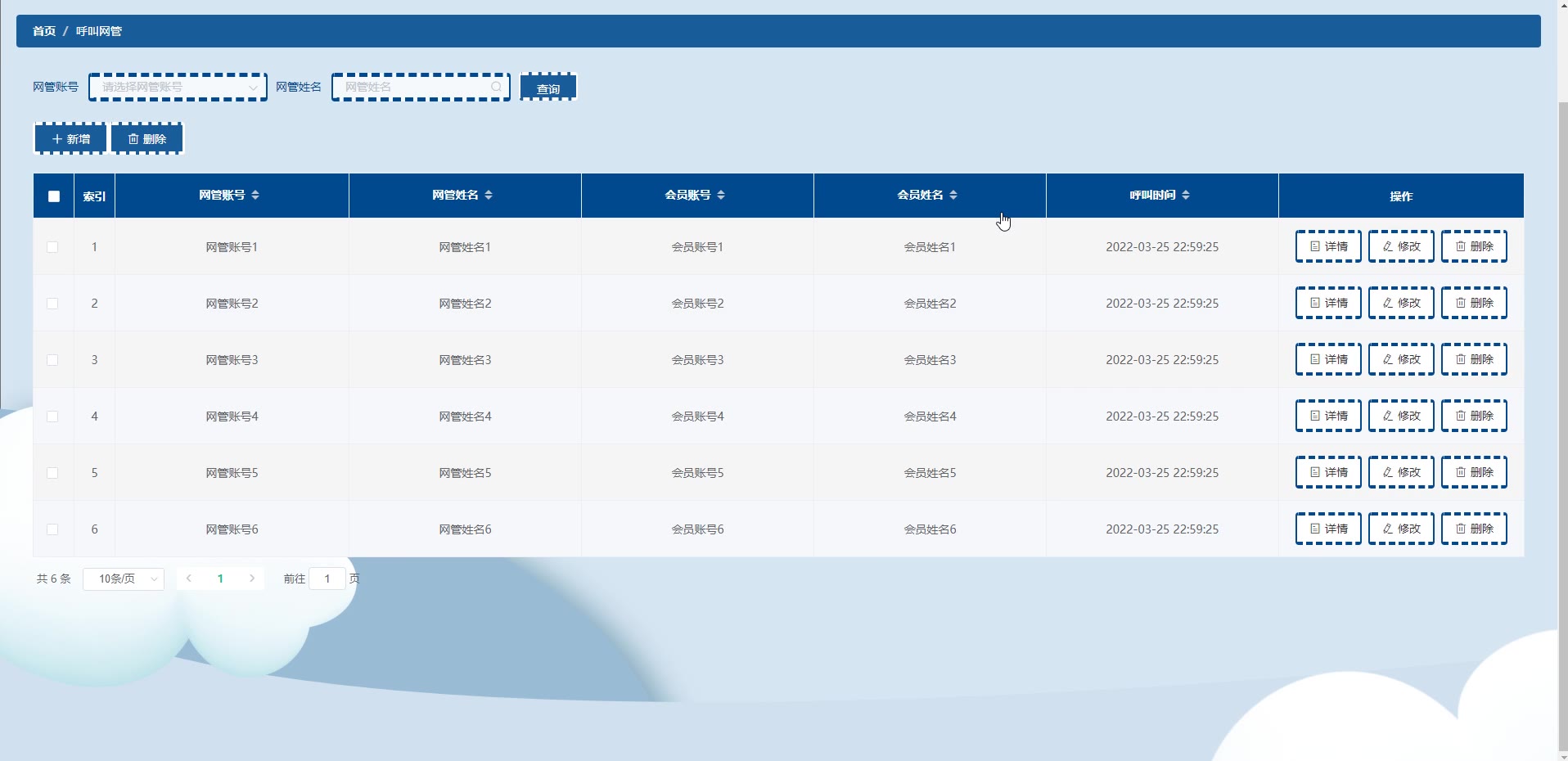Check the checkbox for row 4
Screen dimensions: 1568x761
52,417
